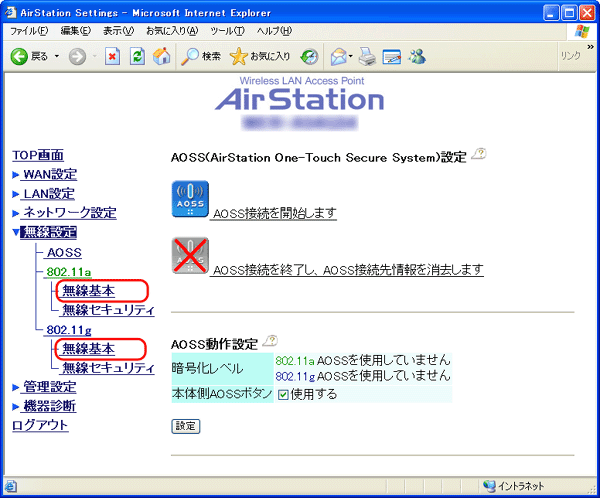Click the Refresh page icon
Screen dimensions: 600x498
point(137,57)
